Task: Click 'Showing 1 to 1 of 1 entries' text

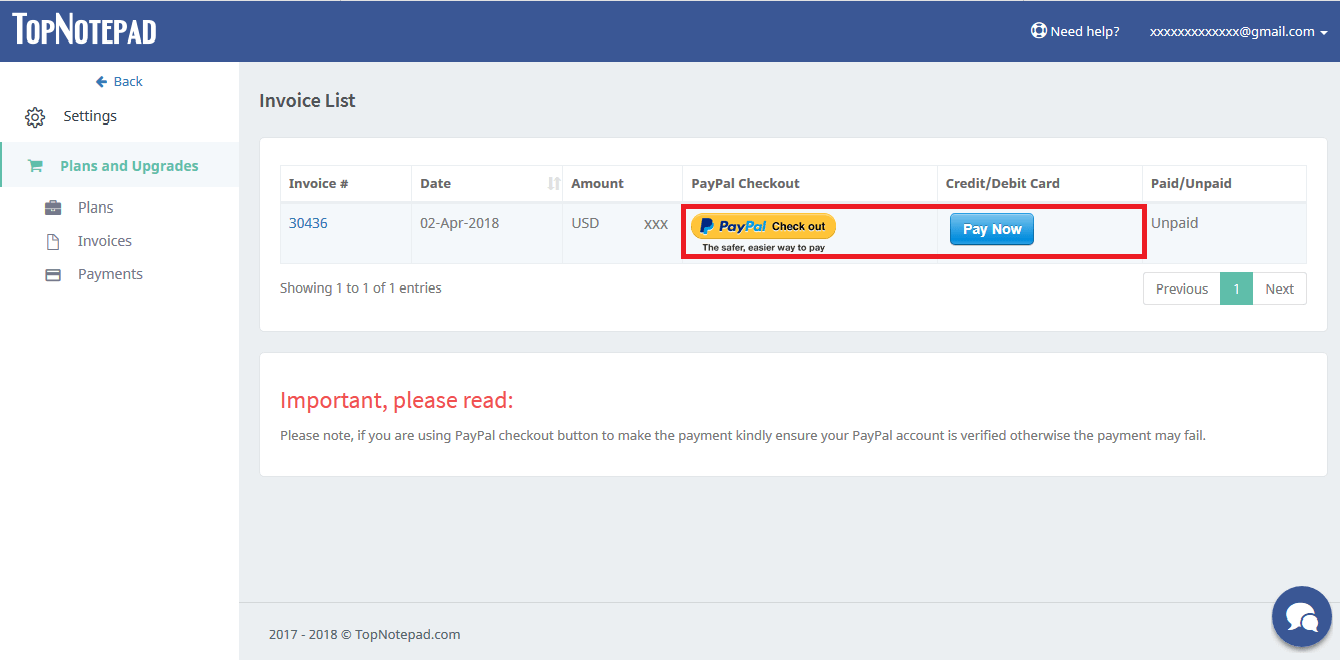Action: tap(360, 288)
